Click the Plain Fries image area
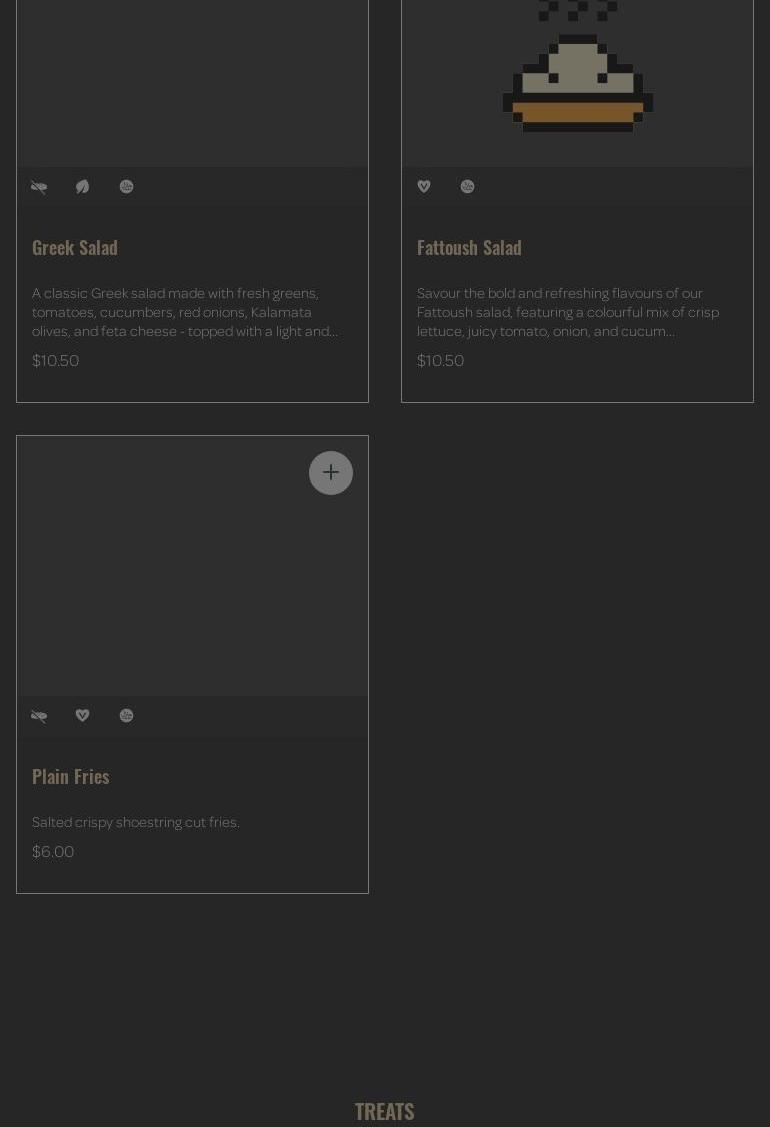The width and height of the screenshot is (770, 1127). [192, 580]
